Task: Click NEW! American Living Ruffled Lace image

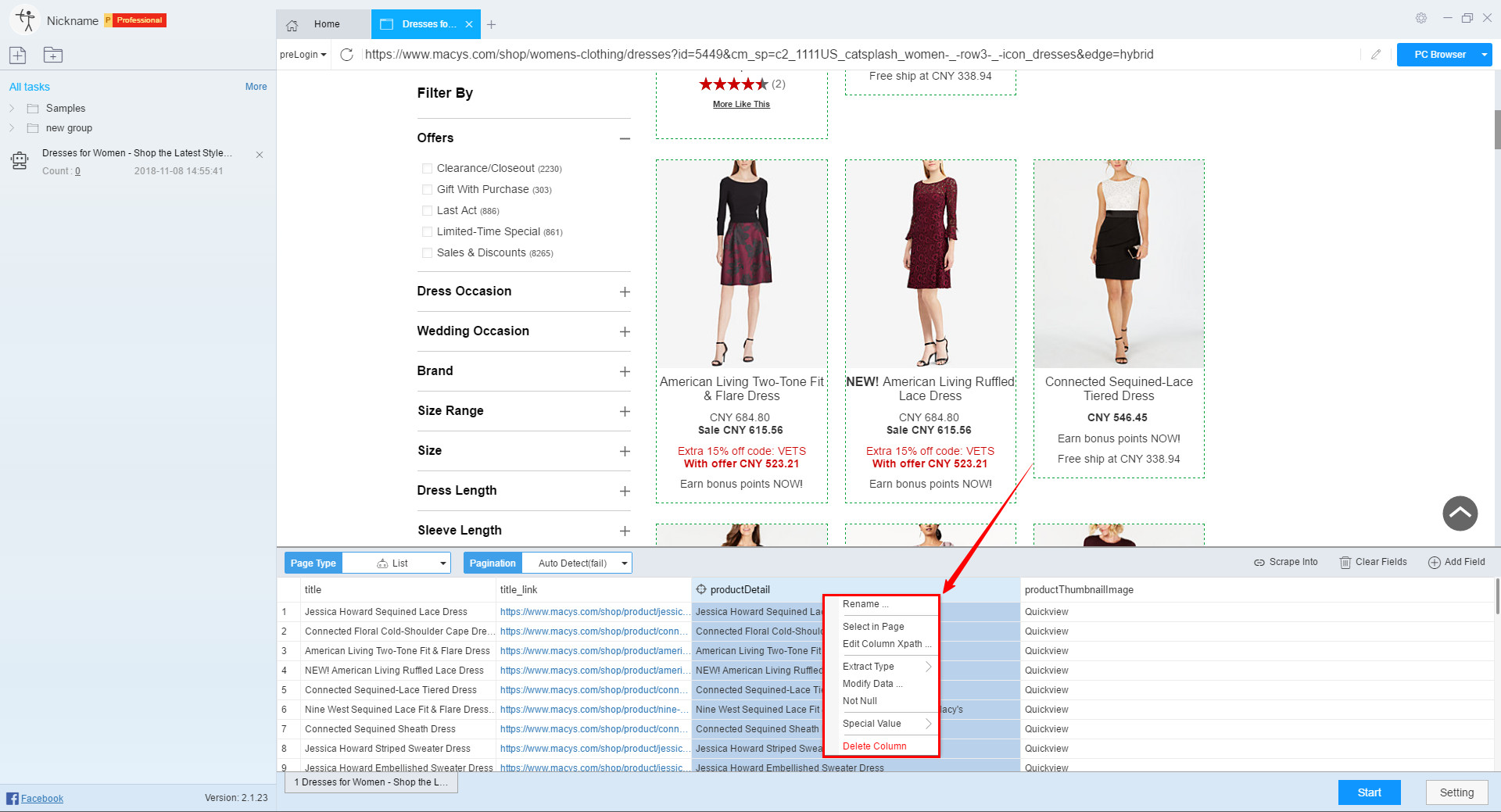Action: pyautogui.click(x=930, y=263)
